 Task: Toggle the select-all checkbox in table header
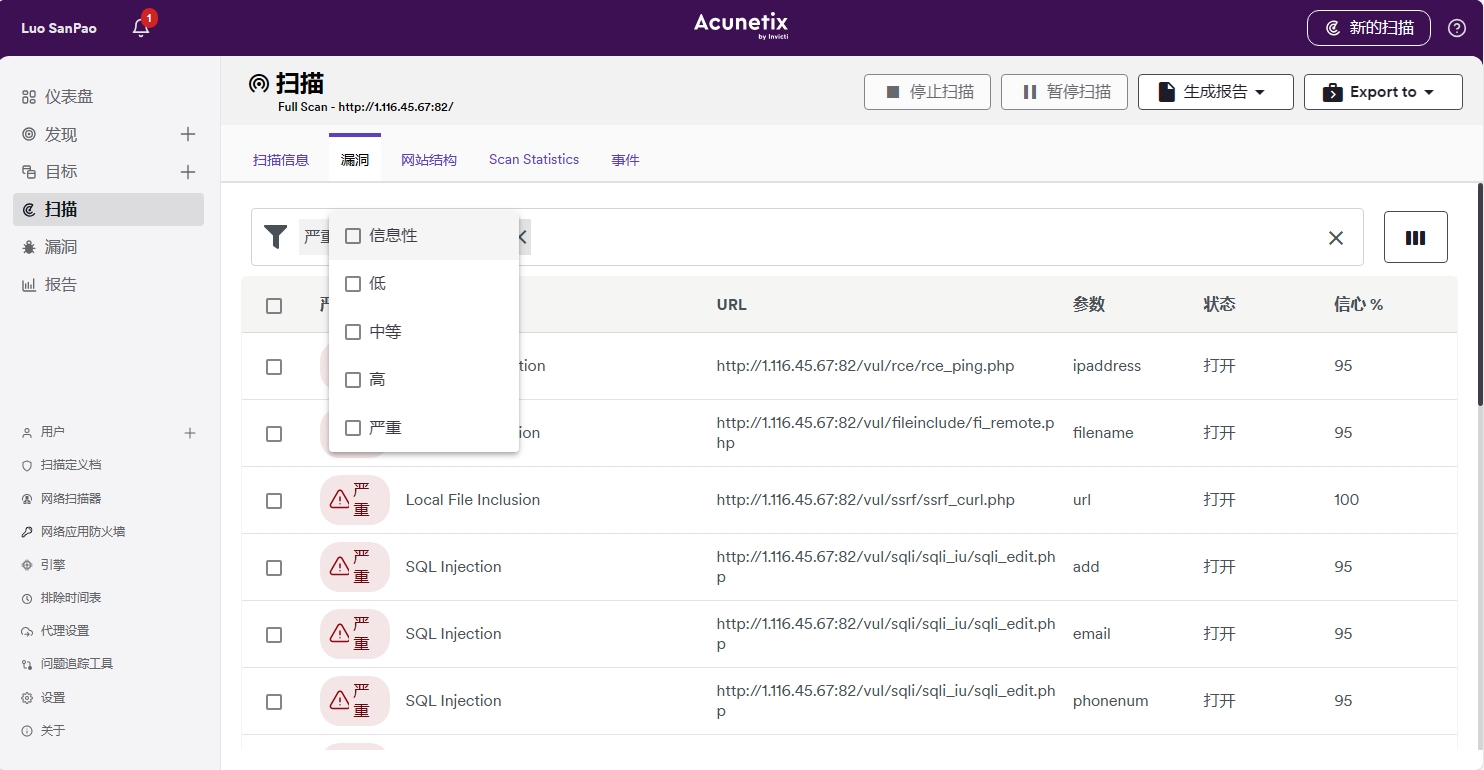pyautogui.click(x=274, y=306)
